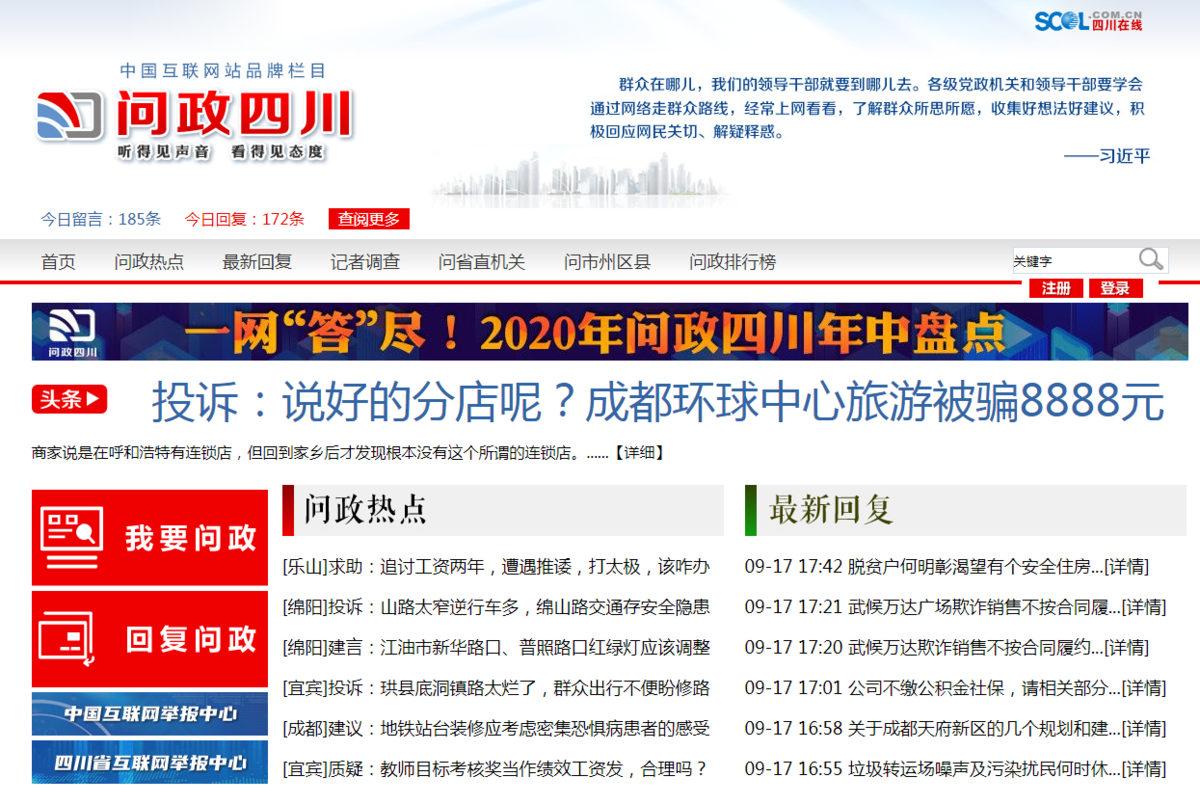Select 问政排行榜 in navigation bar
The image size is (1200, 804).
point(732,262)
